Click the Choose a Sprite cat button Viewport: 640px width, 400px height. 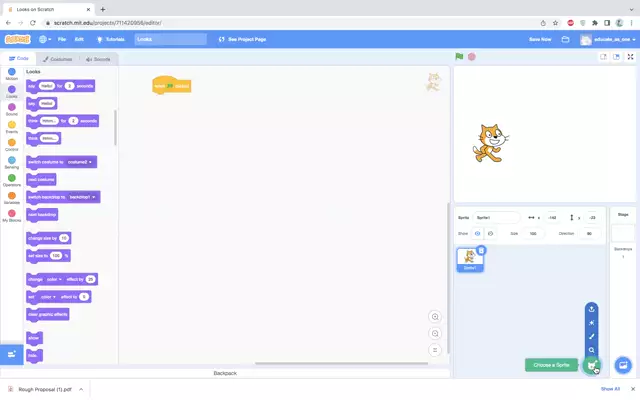coord(591,365)
